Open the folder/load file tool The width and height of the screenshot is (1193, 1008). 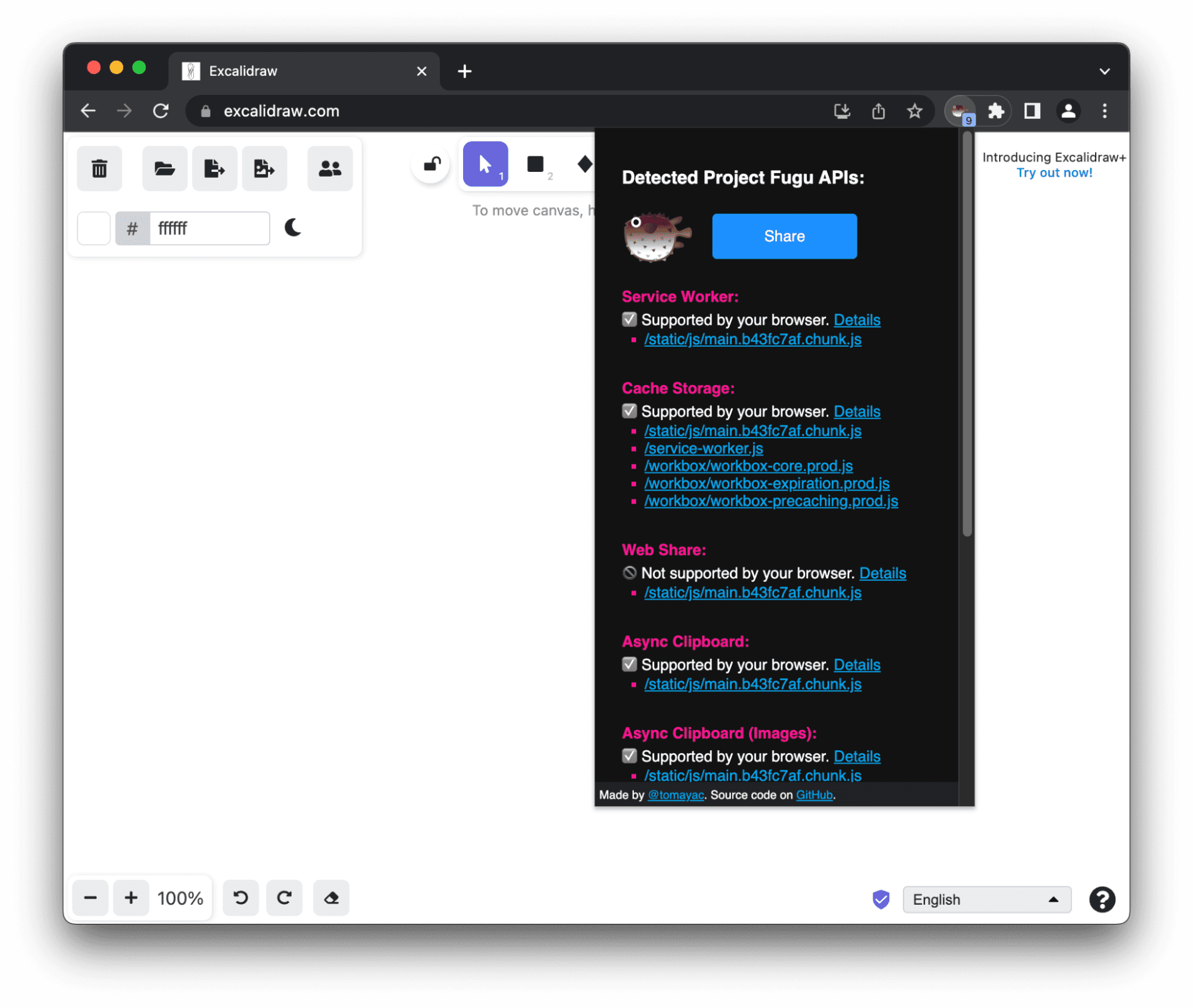pyautogui.click(x=163, y=167)
